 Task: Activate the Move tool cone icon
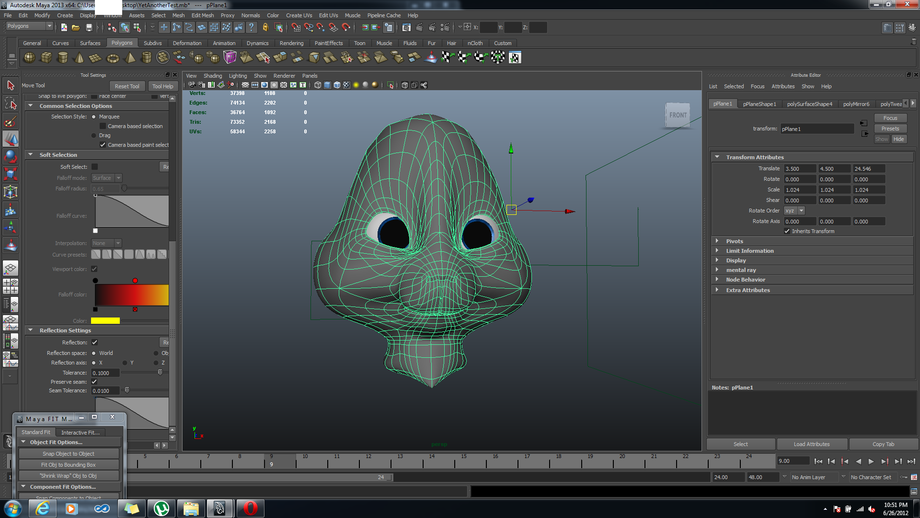tap(10, 138)
